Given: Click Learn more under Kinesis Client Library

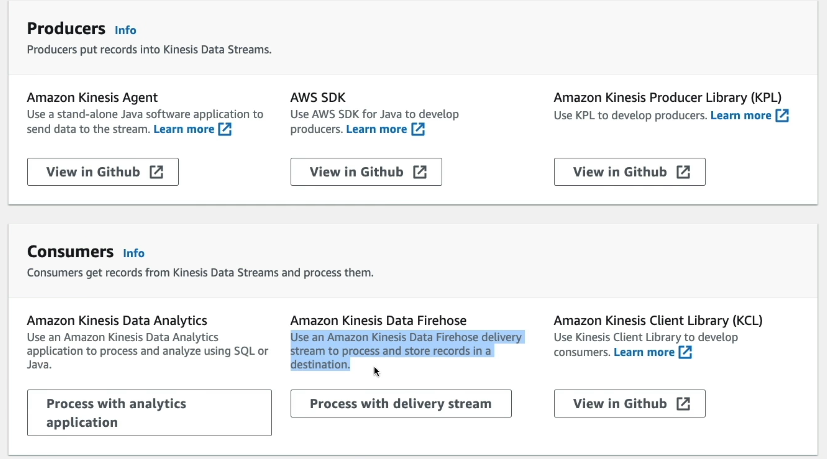Looking at the screenshot, I should (644, 352).
